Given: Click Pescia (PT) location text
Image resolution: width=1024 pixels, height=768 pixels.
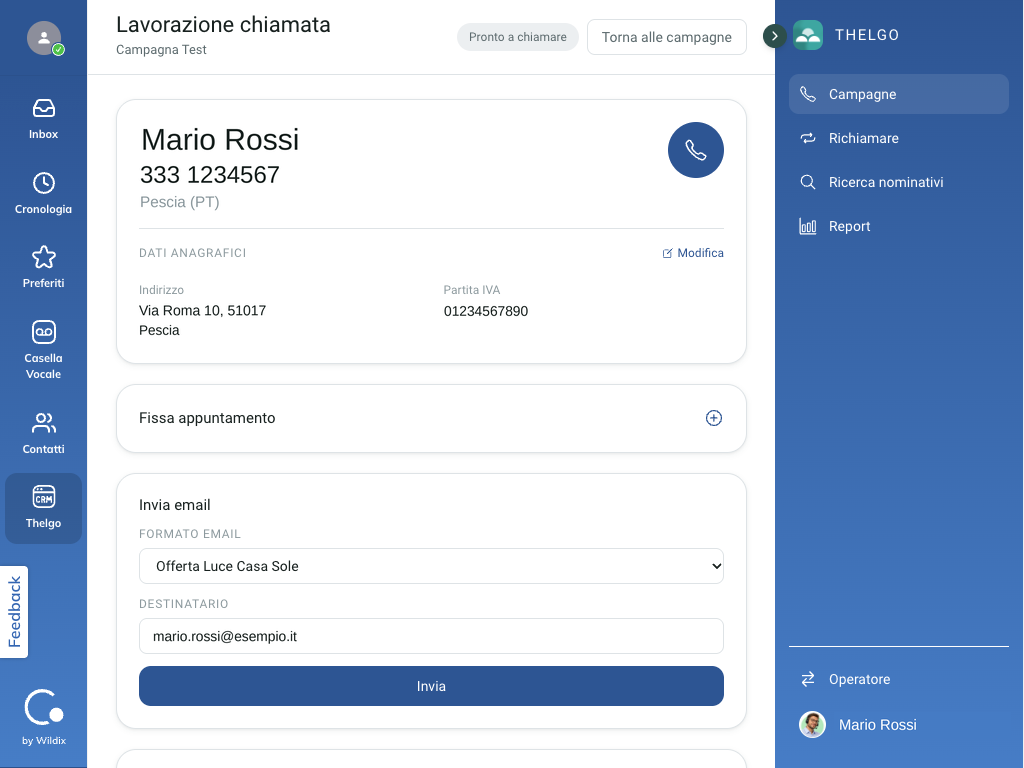Looking at the screenshot, I should pyautogui.click(x=180, y=202).
